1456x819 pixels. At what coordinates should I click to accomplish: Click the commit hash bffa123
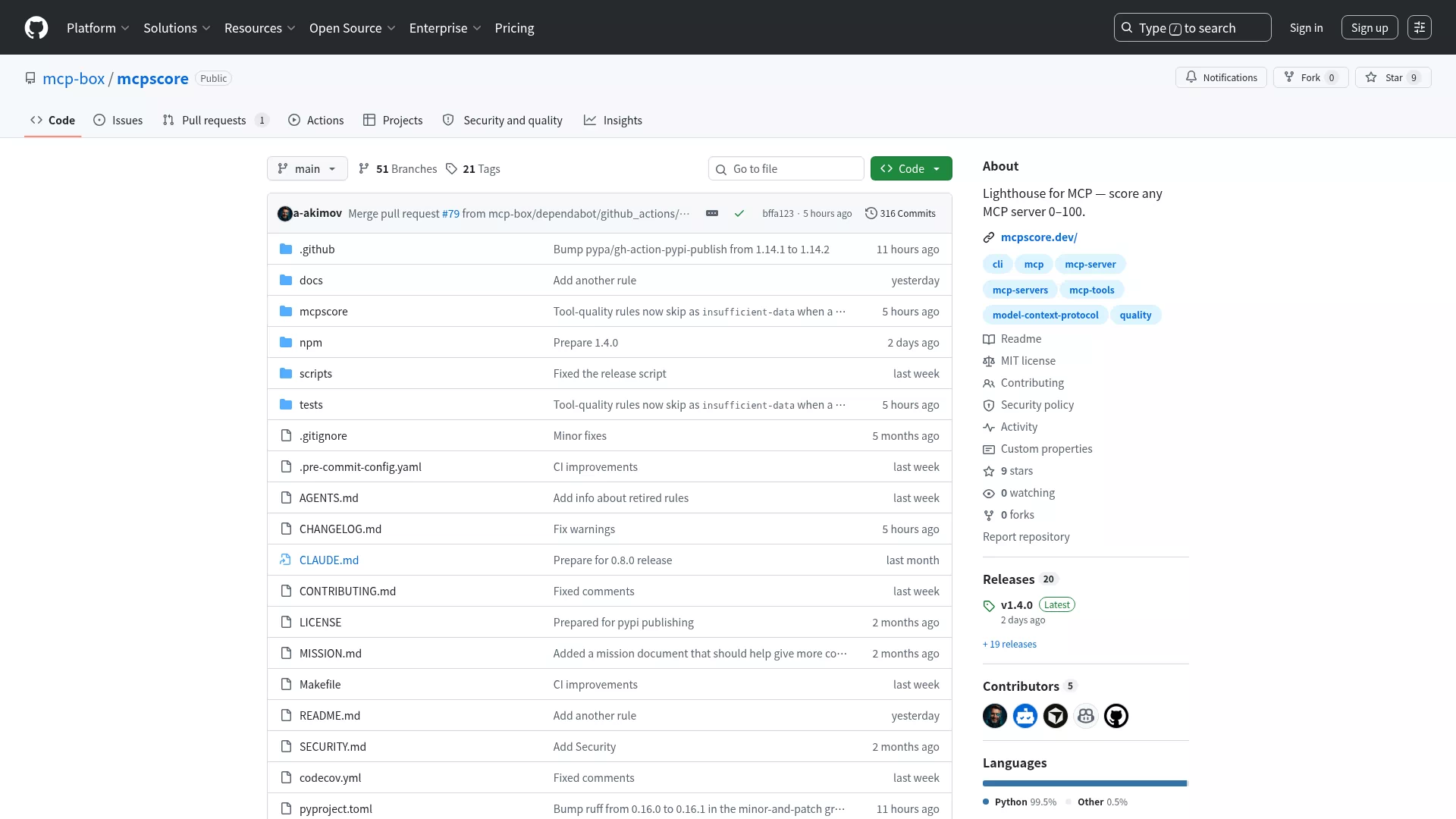[778, 214]
